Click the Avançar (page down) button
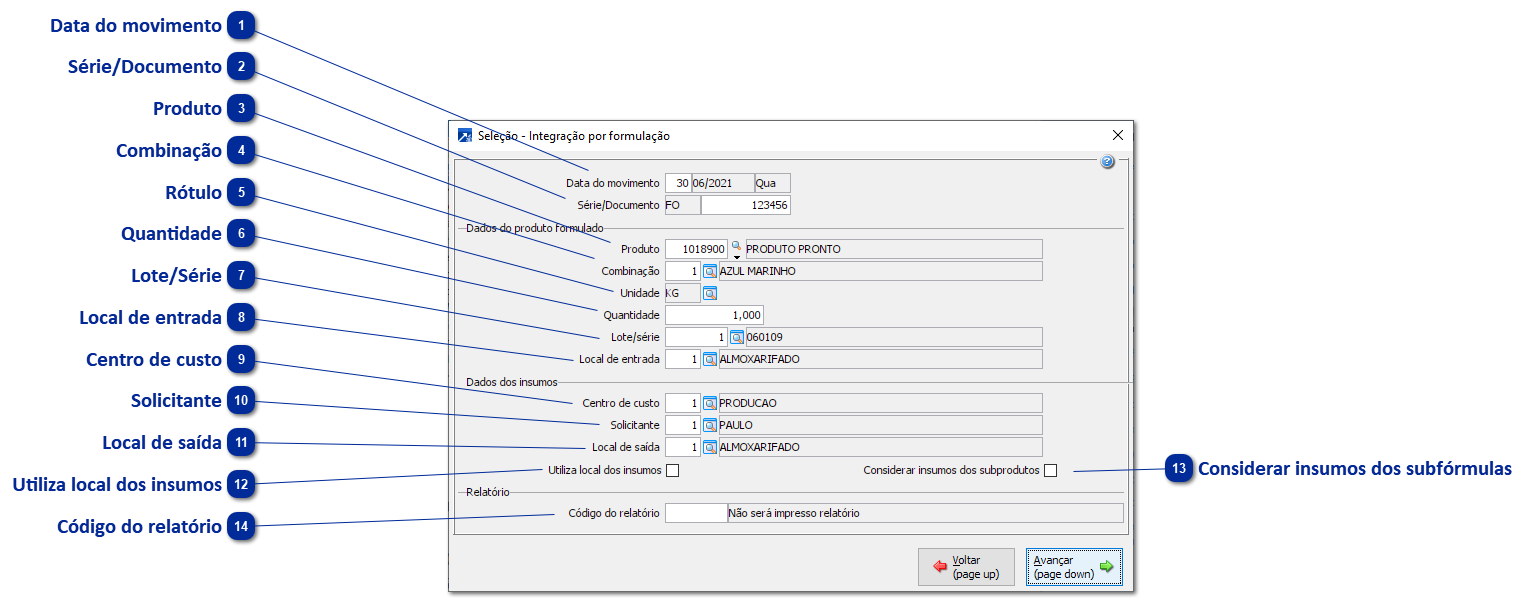The width and height of the screenshot is (1528, 608). [x=1074, y=567]
